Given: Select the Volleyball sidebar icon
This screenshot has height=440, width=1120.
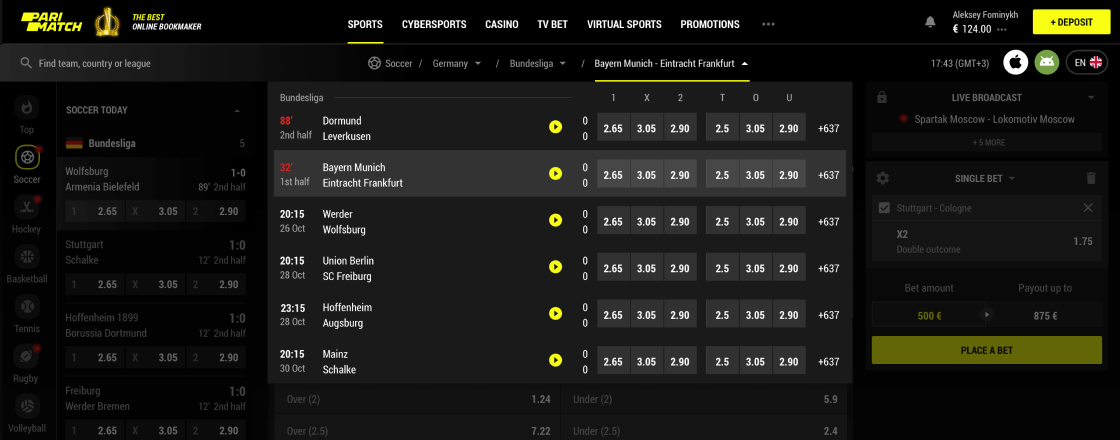Looking at the screenshot, I should click(26, 406).
